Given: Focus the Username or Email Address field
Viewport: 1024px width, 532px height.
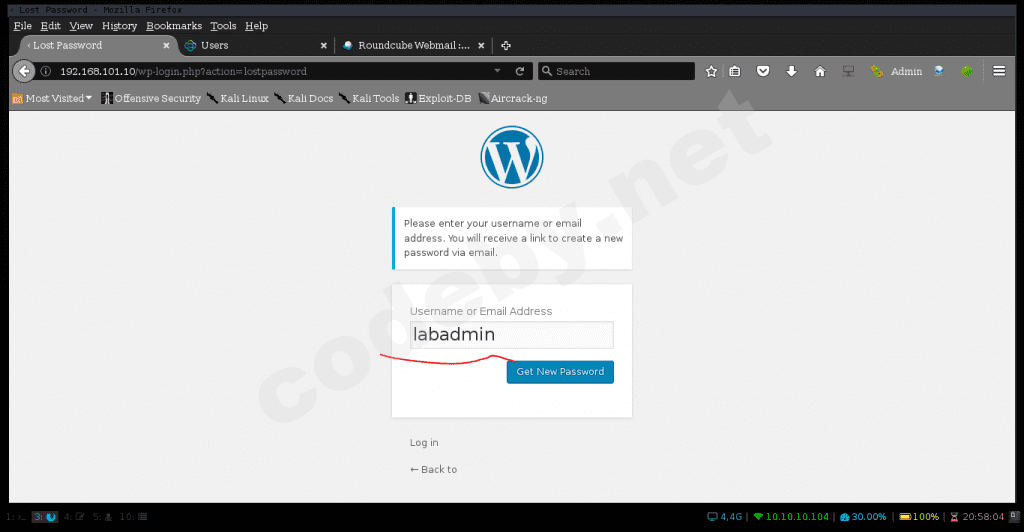Looking at the screenshot, I should tap(512, 334).
